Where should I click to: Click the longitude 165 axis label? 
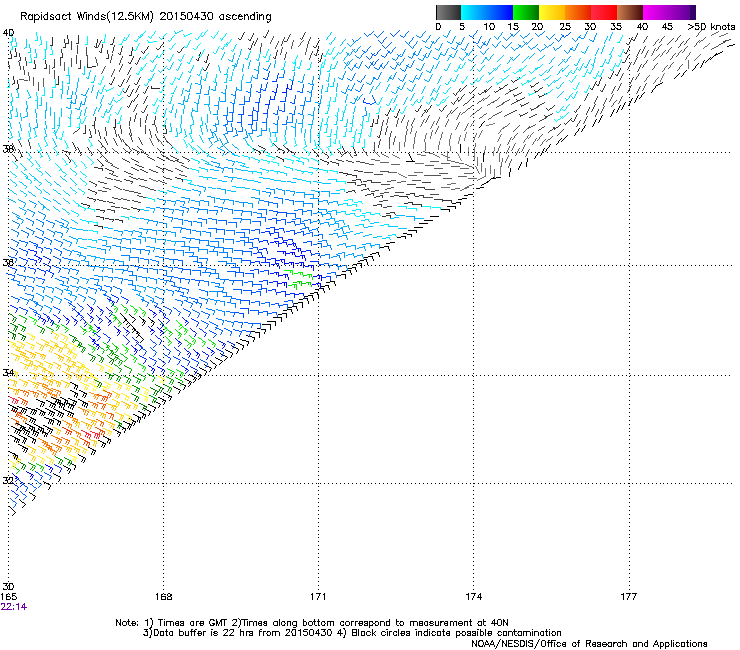pyautogui.click(x=8, y=597)
